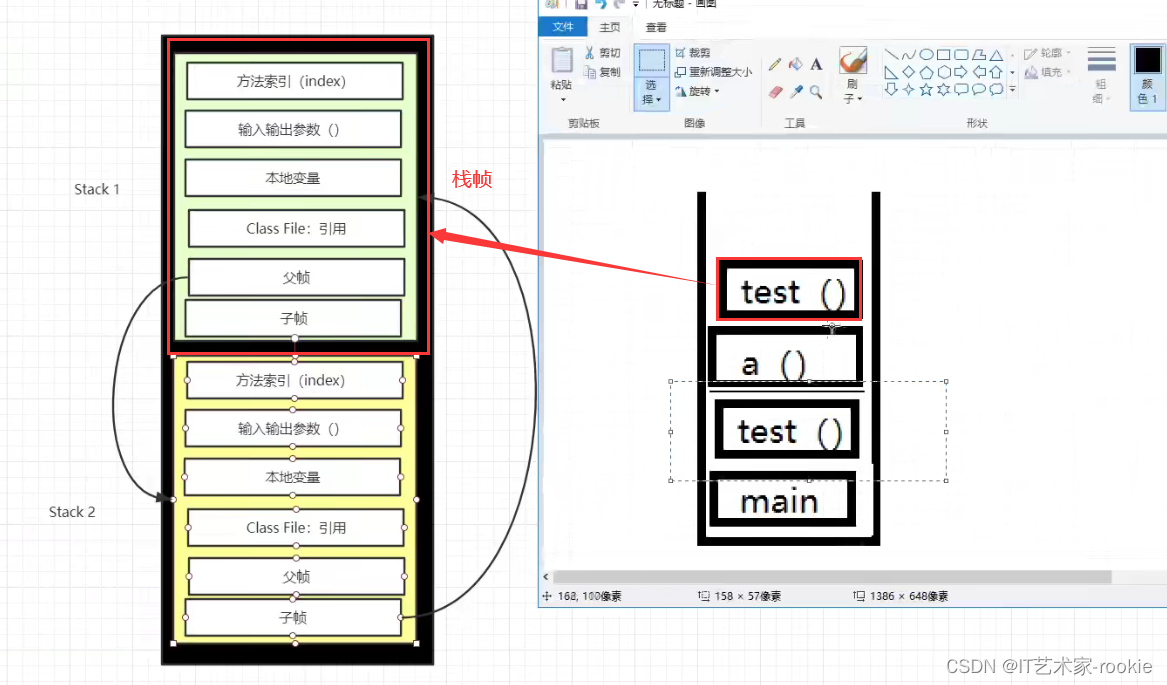Choose the Up arrow shape
This screenshot has height=685, width=1167.
997,72
